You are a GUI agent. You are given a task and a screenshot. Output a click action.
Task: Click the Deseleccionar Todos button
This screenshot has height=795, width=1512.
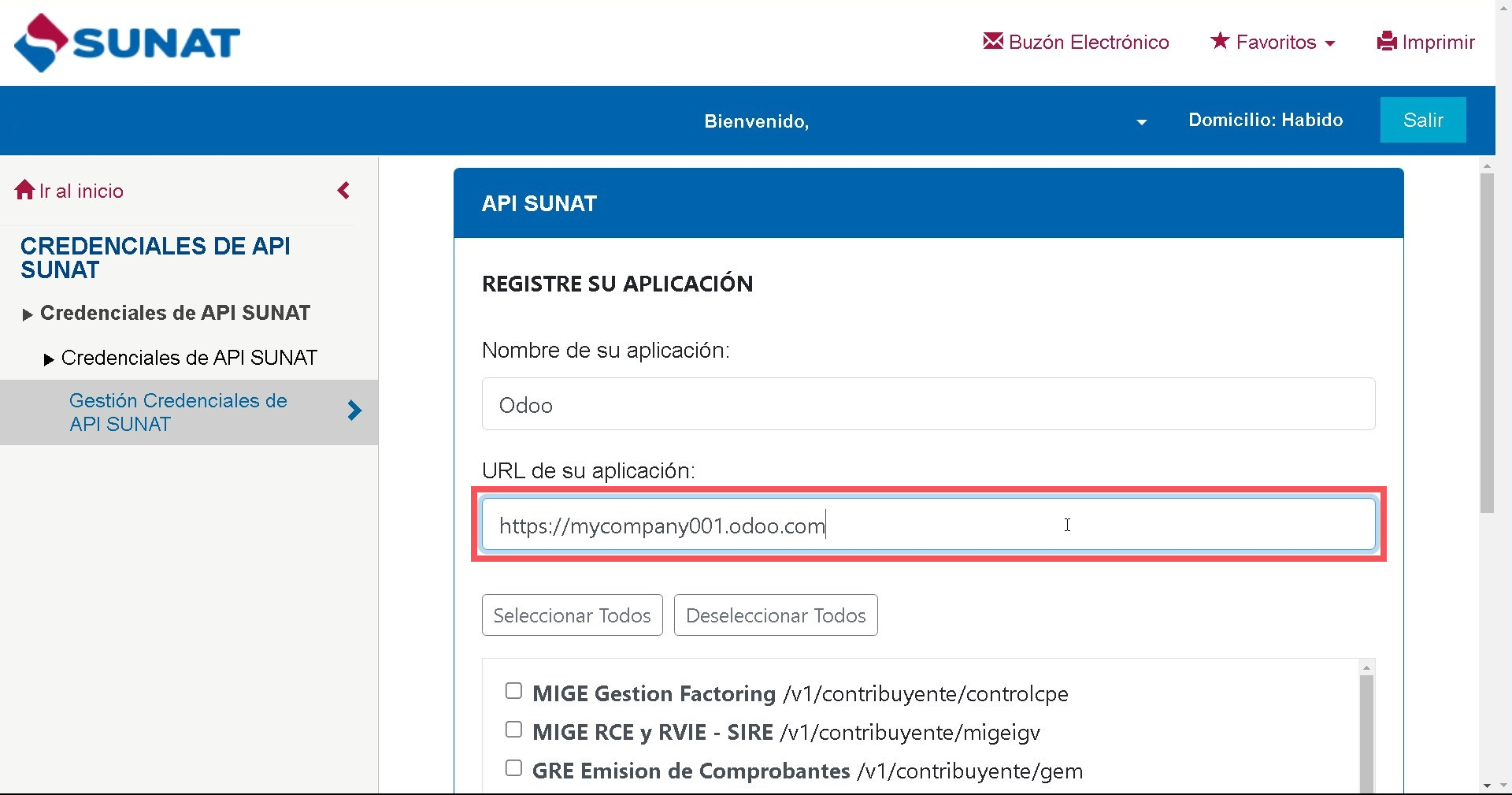click(776, 615)
